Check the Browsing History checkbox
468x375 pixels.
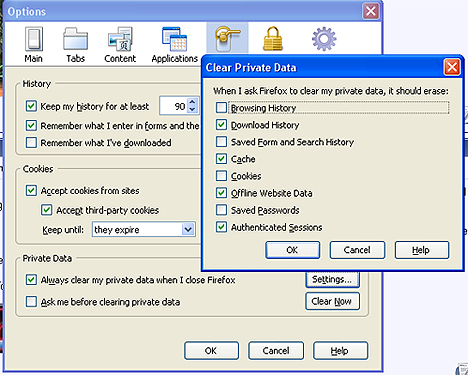(x=221, y=108)
